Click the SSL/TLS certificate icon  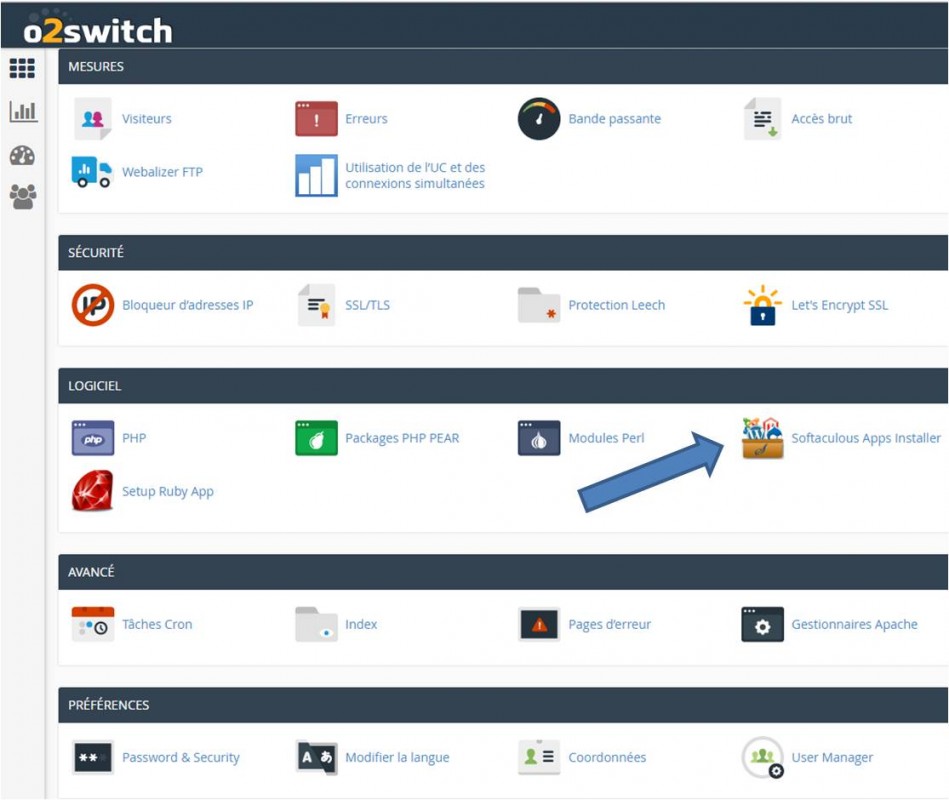(x=317, y=305)
